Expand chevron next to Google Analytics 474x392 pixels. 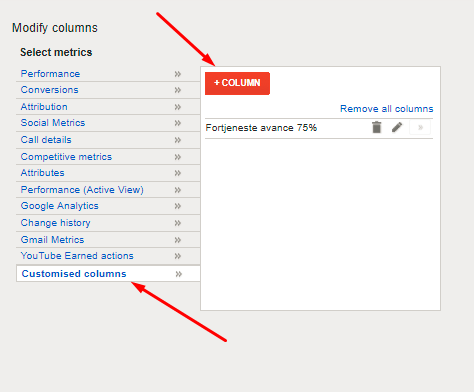click(178, 206)
